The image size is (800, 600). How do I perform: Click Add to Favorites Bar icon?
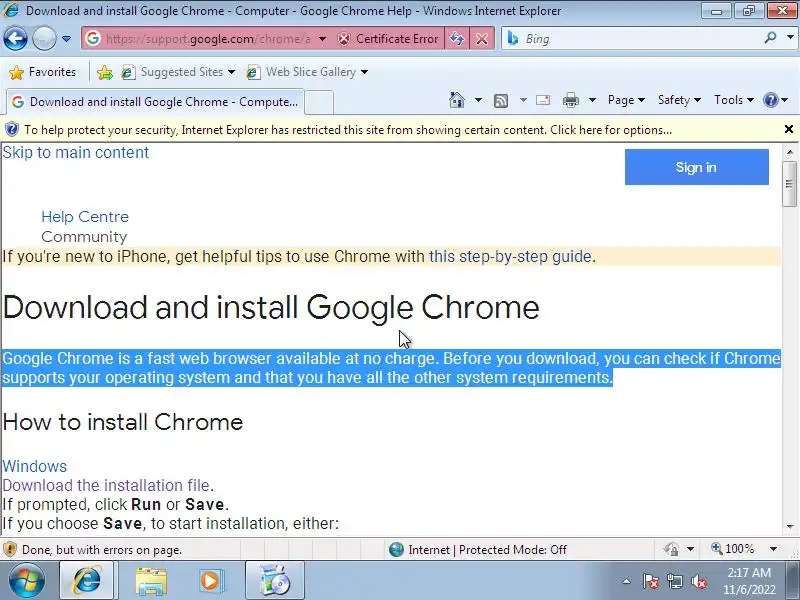(105, 72)
